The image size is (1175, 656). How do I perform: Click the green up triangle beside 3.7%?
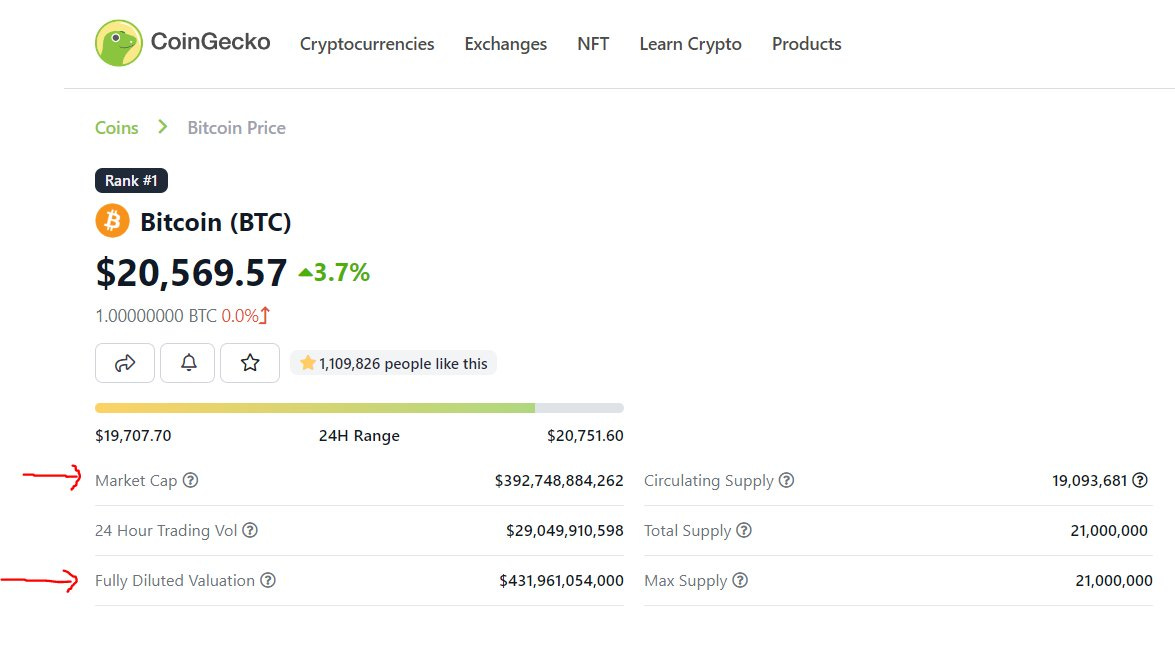[305, 273]
